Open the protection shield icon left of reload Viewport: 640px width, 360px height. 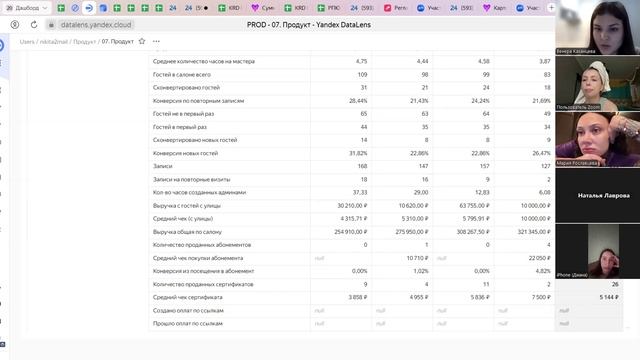[x=15, y=25]
